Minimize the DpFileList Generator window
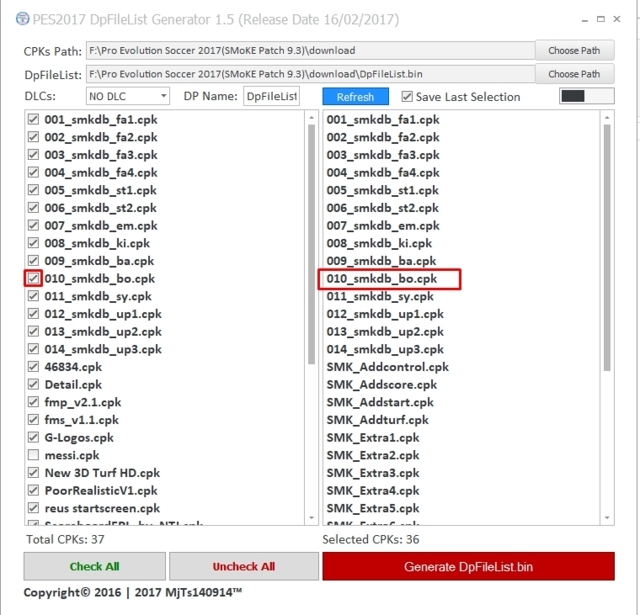 tap(585, 19)
